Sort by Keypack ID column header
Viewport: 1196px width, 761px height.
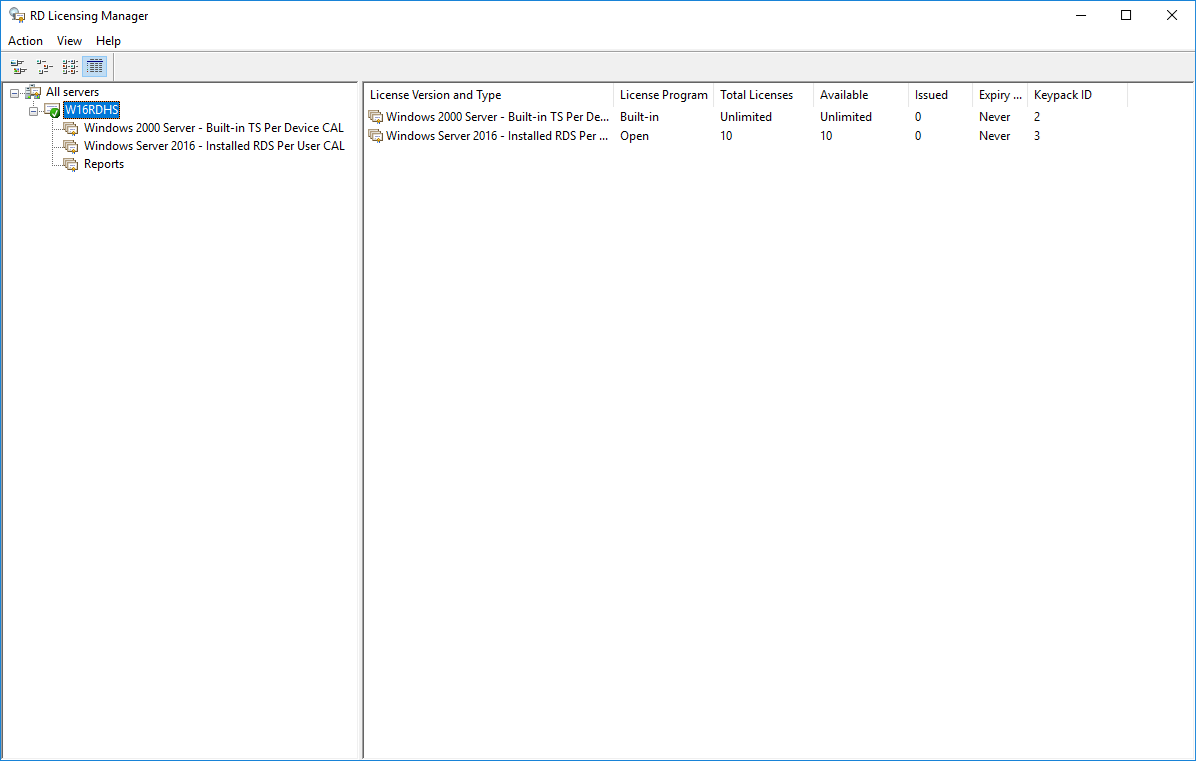(x=1077, y=95)
